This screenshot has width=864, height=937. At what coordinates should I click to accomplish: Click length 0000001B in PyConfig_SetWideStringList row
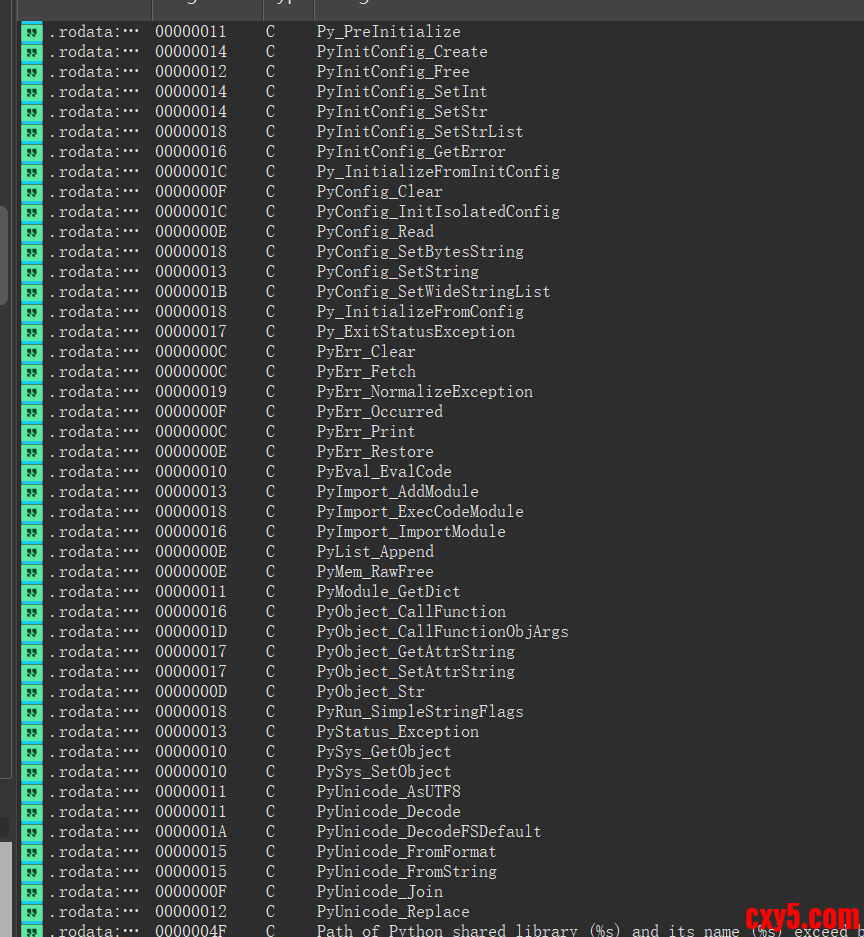pos(191,292)
